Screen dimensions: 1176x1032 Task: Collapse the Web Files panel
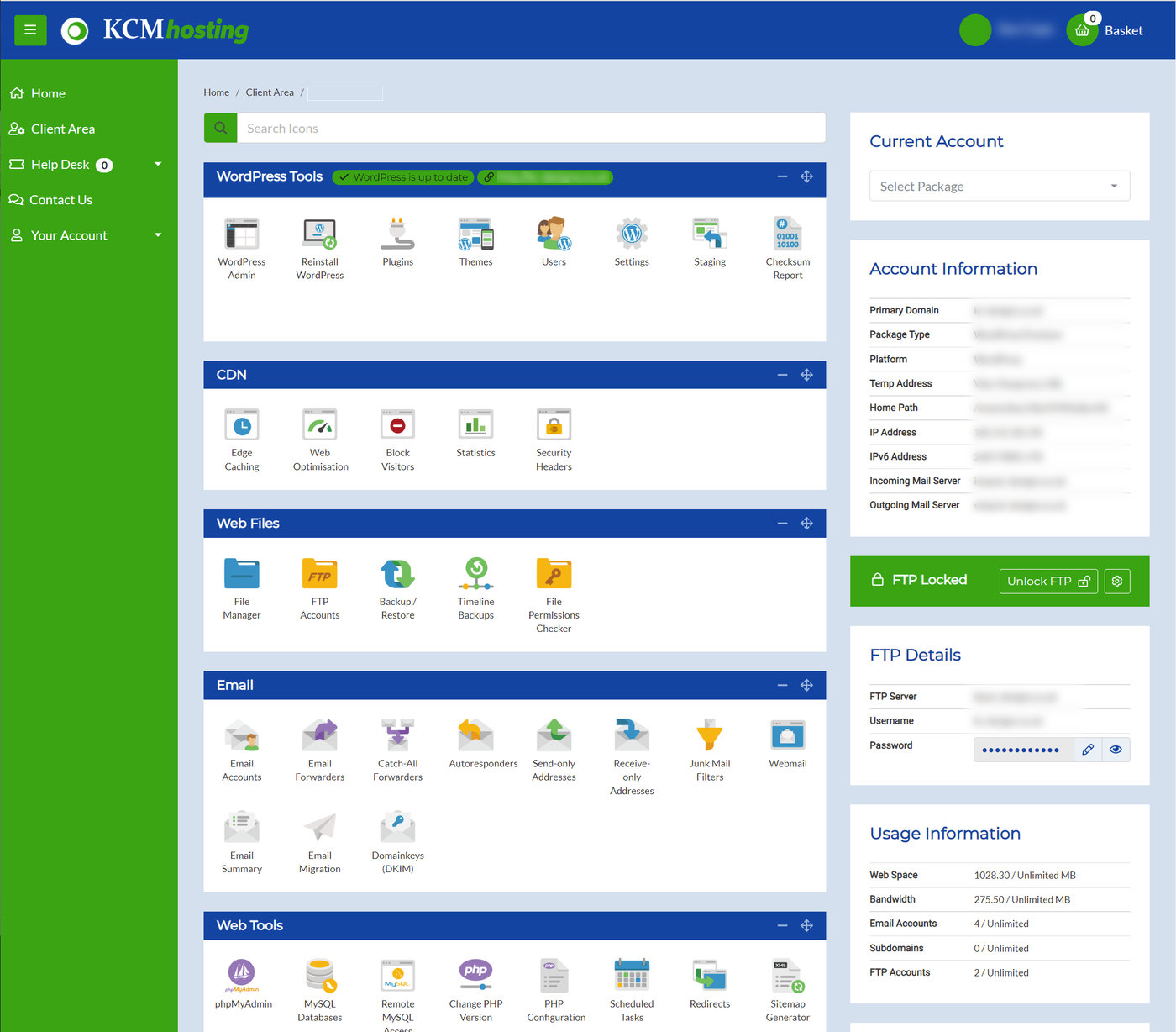pos(782,524)
